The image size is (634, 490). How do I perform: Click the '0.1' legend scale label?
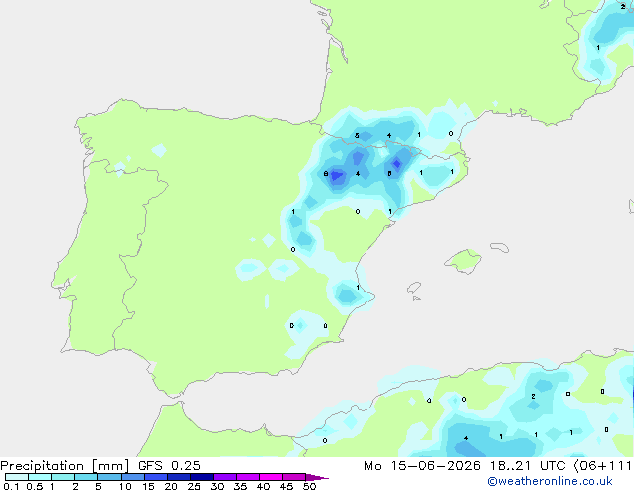click(11, 486)
